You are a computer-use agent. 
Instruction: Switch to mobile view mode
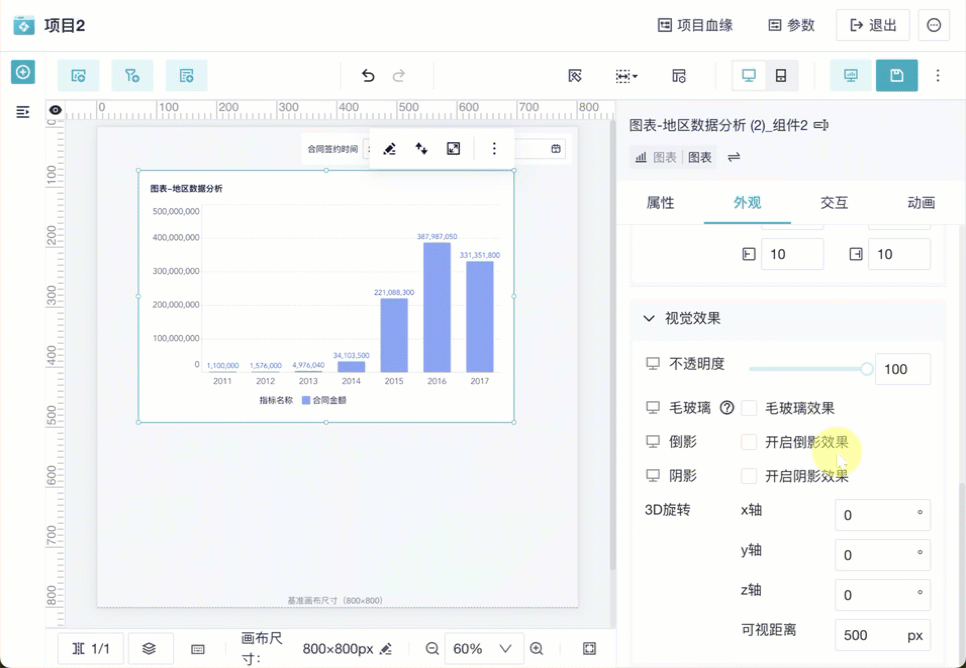click(x=781, y=76)
